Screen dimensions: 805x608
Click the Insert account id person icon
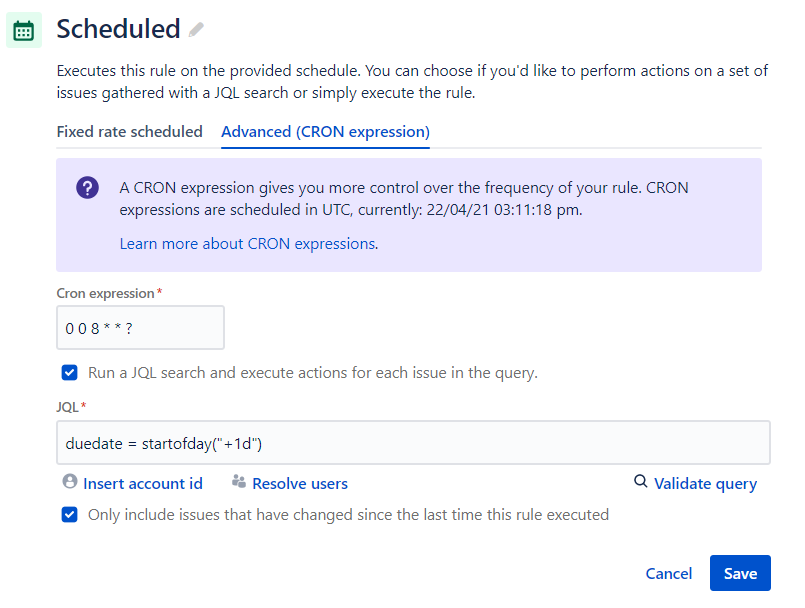point(69,482)
